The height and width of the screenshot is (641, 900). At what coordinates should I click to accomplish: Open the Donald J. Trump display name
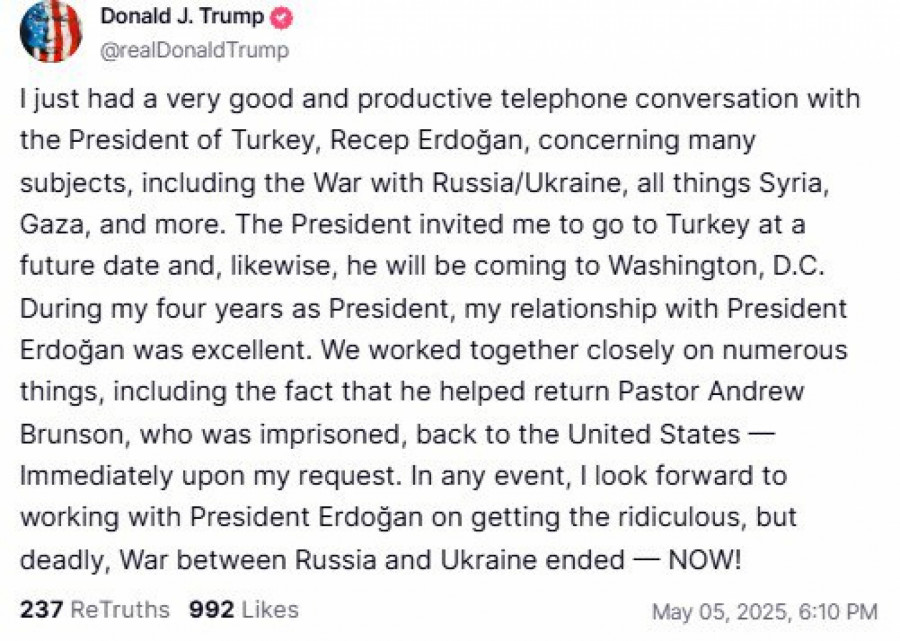[181, 18]
